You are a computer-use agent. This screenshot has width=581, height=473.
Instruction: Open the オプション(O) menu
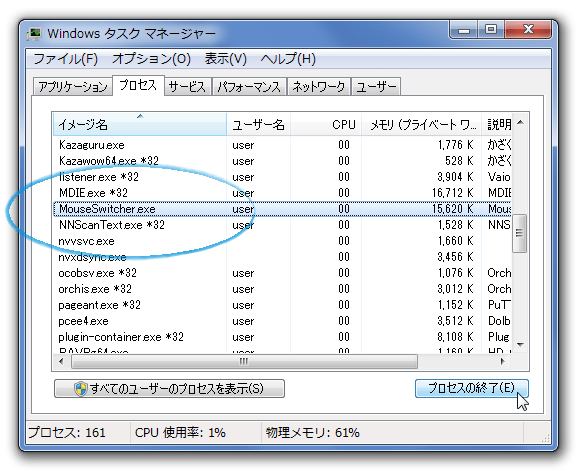point(151,59)
